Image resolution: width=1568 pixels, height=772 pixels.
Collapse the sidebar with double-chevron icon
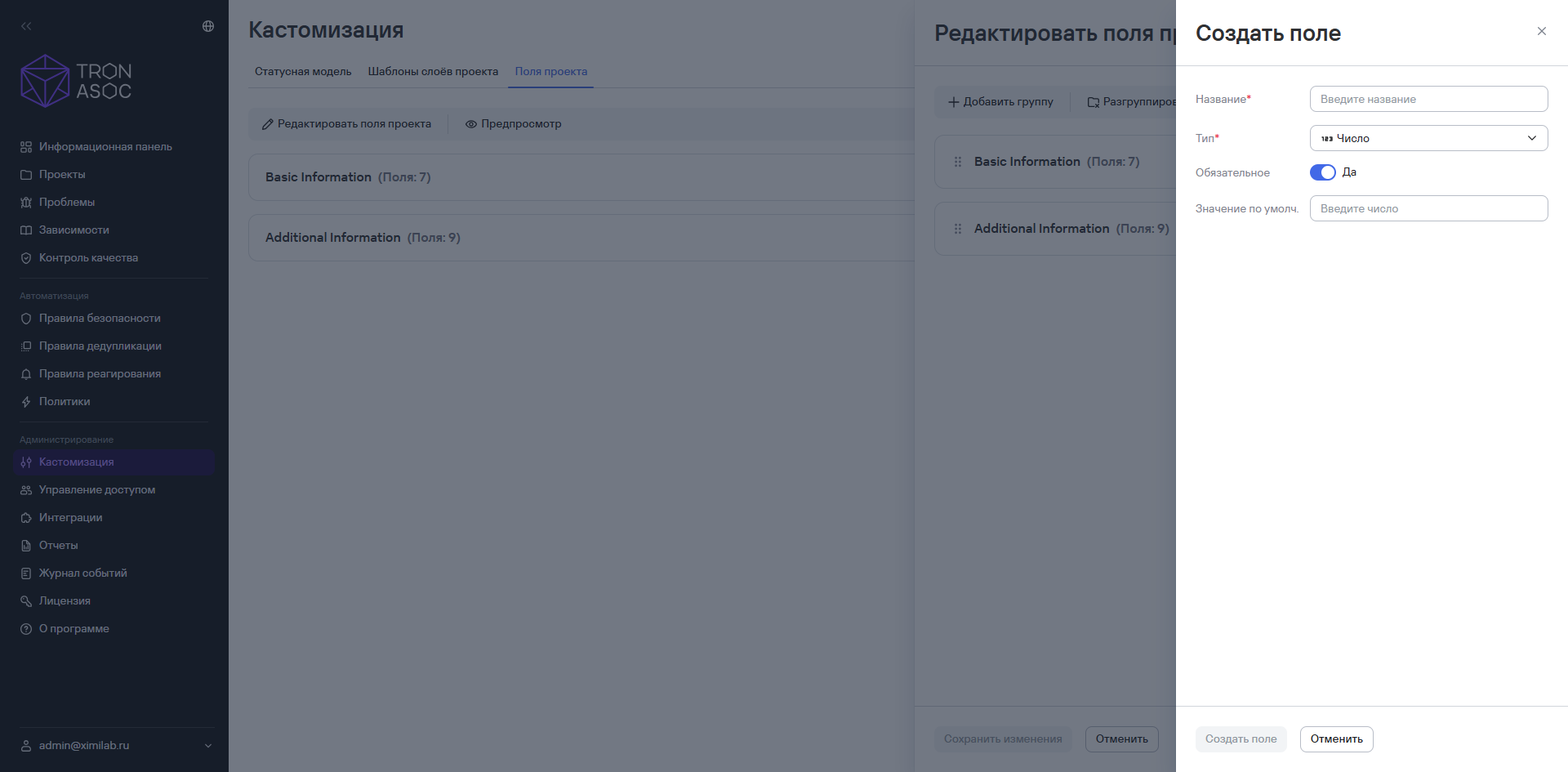tap(26, 26)
